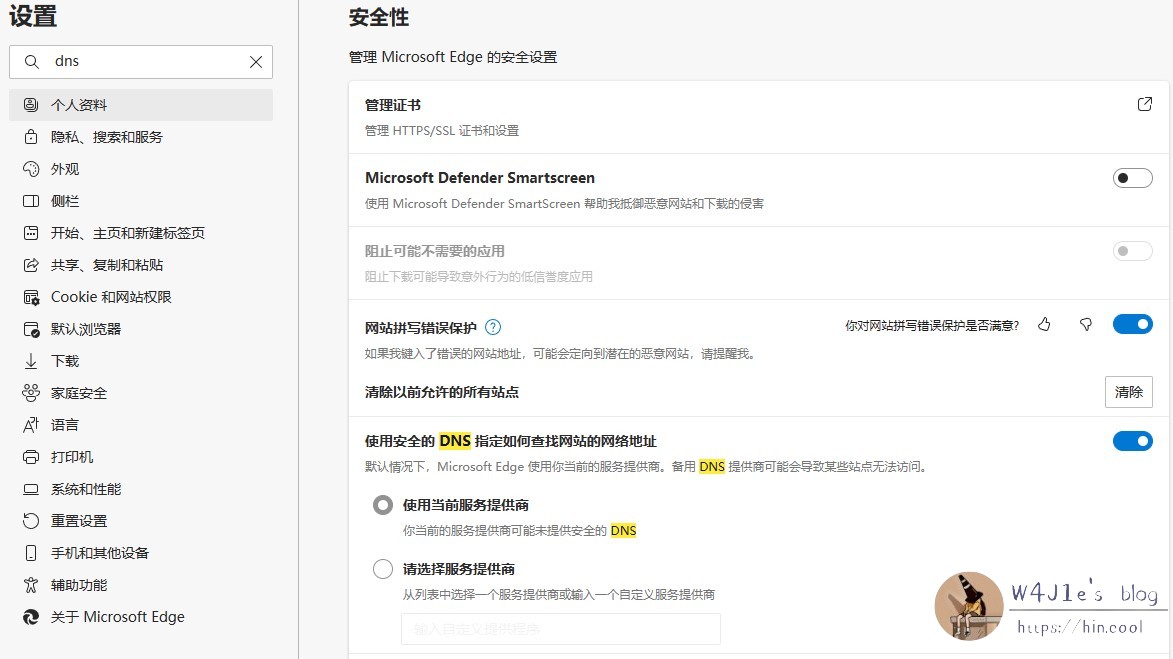Clear the dns search box with X icon

point(256,62)
